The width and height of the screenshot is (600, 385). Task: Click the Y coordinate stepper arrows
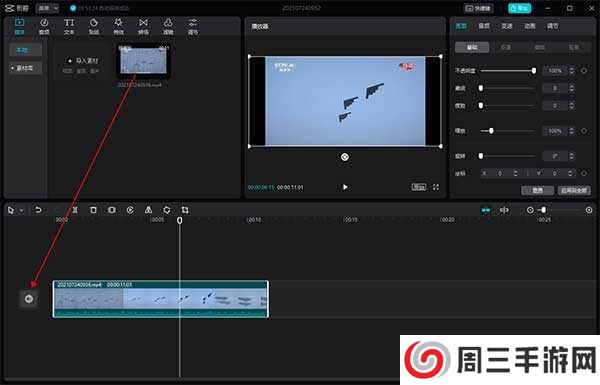[x=570, y=173]
